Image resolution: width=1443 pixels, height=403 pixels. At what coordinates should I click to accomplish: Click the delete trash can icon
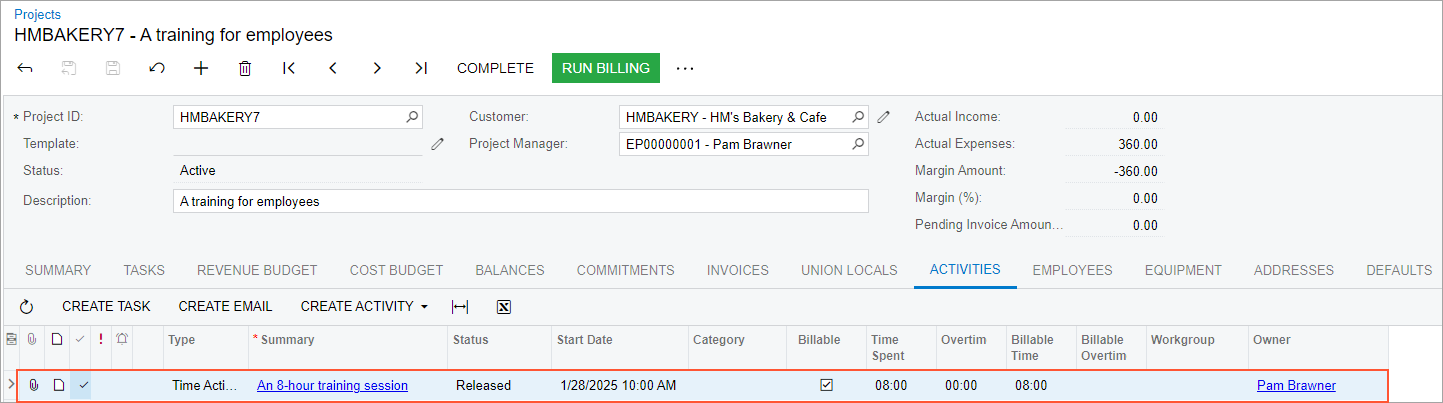(x=245, y=68)
